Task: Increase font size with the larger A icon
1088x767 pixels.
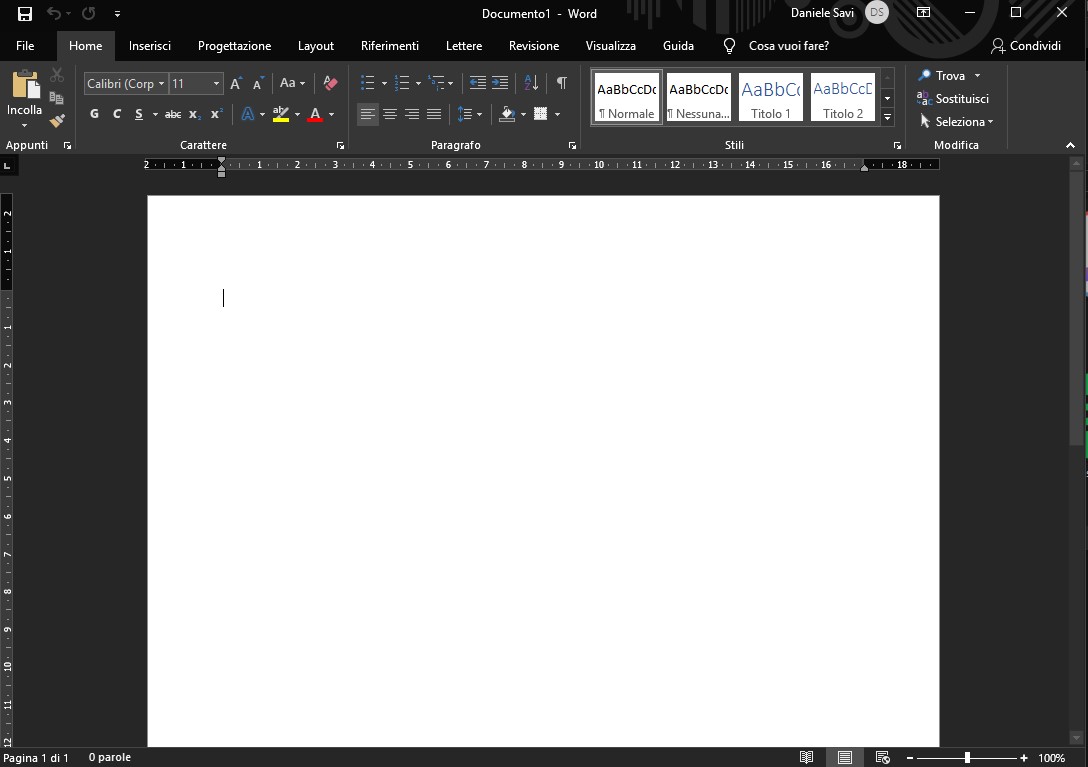Action: (x=236, y=83)
